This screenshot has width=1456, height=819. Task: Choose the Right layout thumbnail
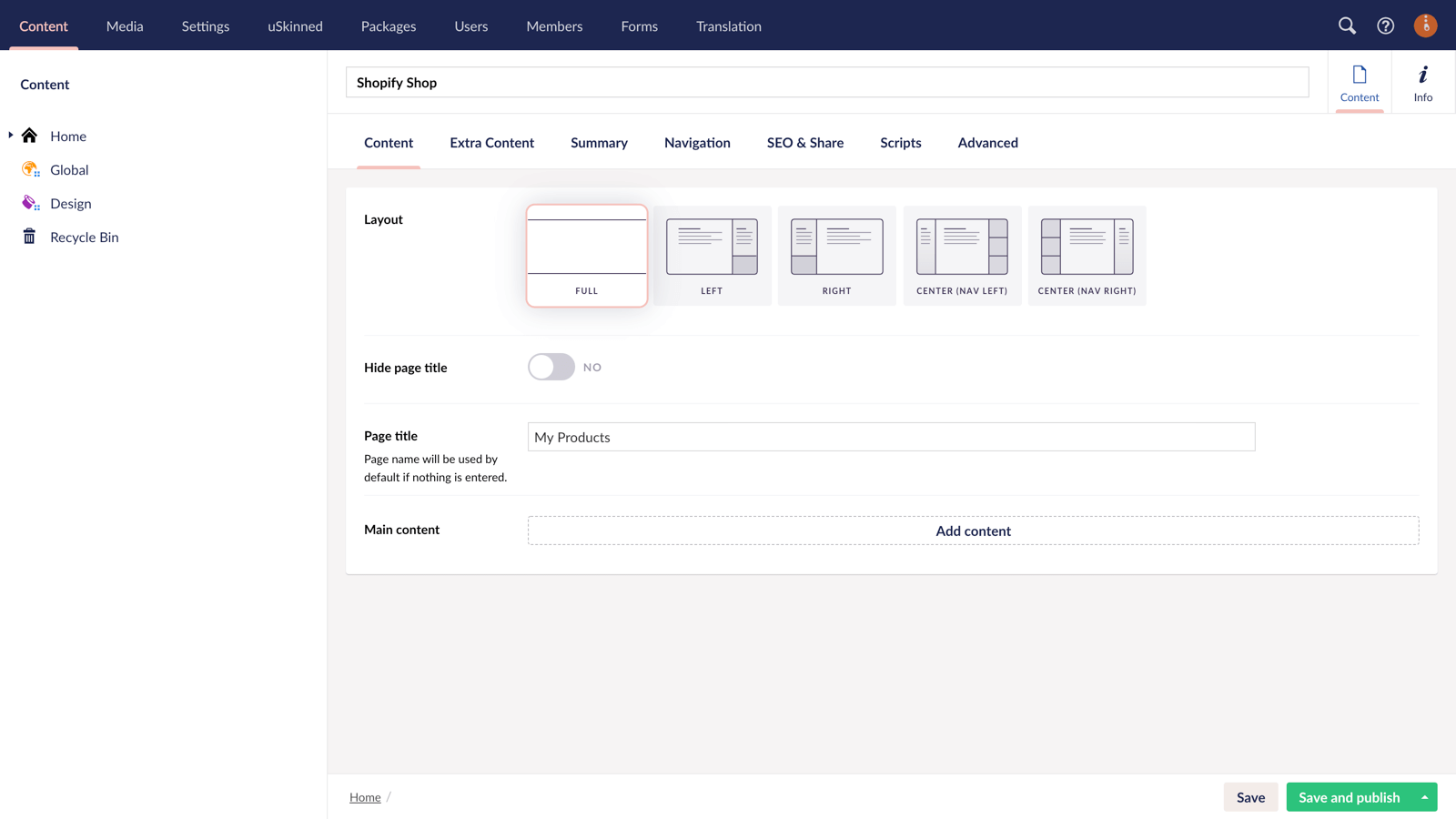click(x=837, y=256)
